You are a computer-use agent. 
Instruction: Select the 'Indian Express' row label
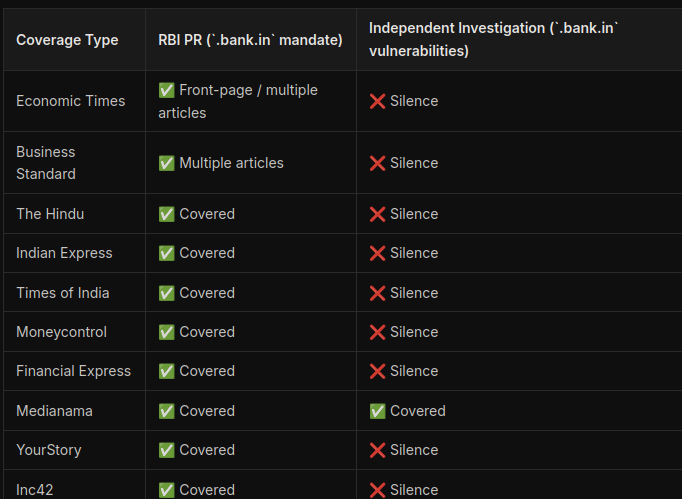pyautogui.click(x=64, y=253)
